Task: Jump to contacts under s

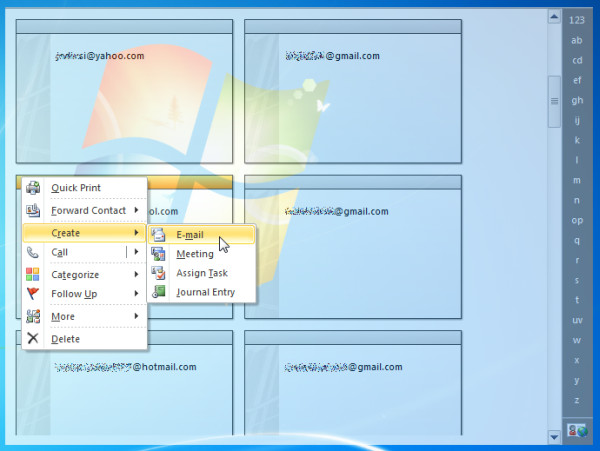Action: [577, 280]
